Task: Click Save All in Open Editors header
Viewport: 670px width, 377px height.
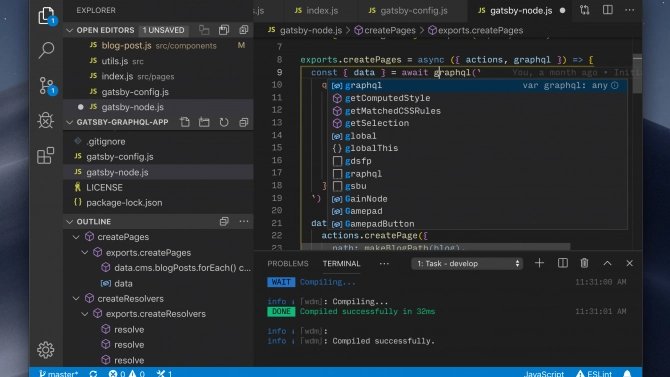Action: (x=224, y=30)
